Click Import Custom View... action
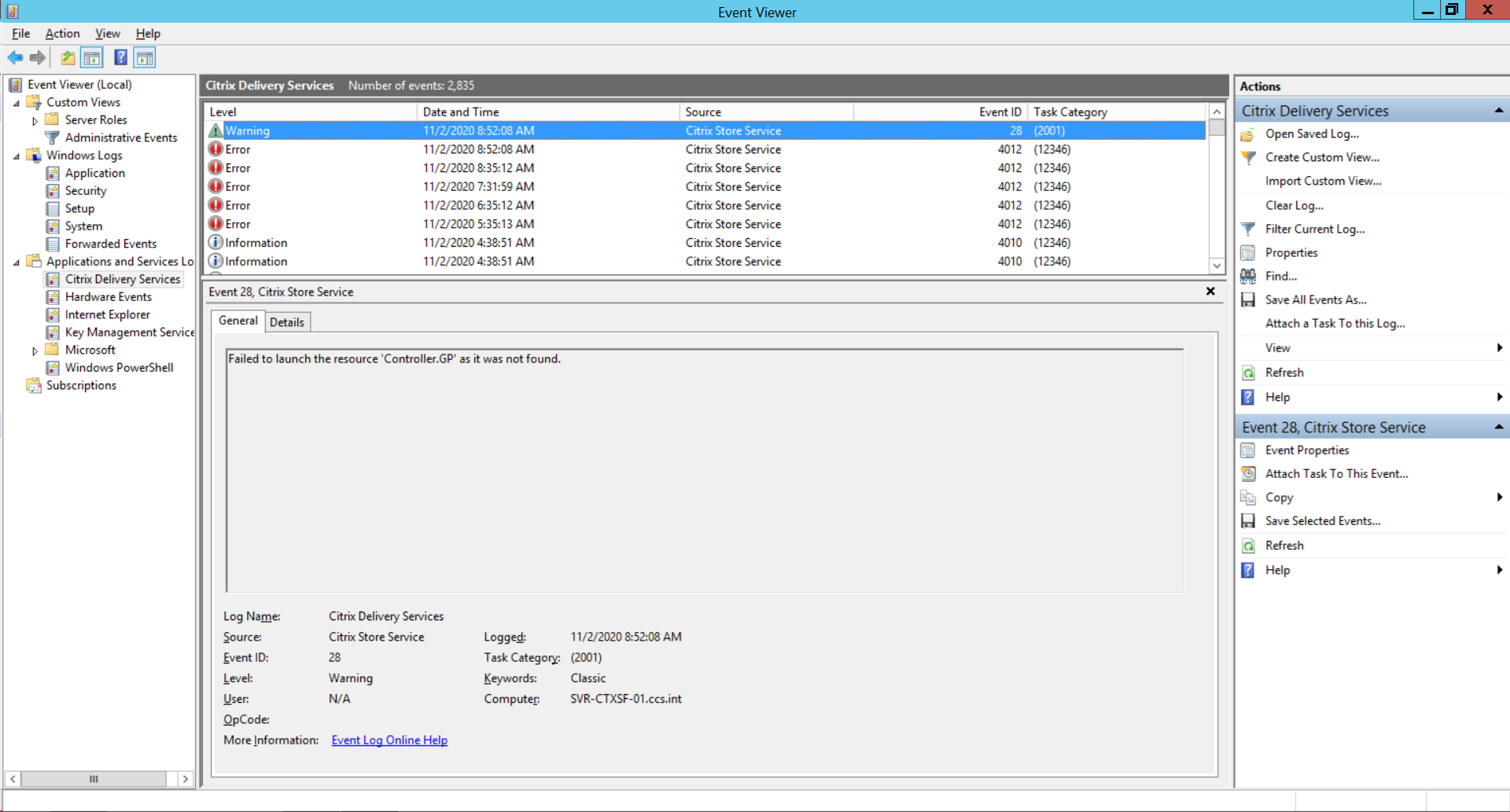Image resolution: width=1510 pixels, height=812 pixels. (x=1323, y=181)
